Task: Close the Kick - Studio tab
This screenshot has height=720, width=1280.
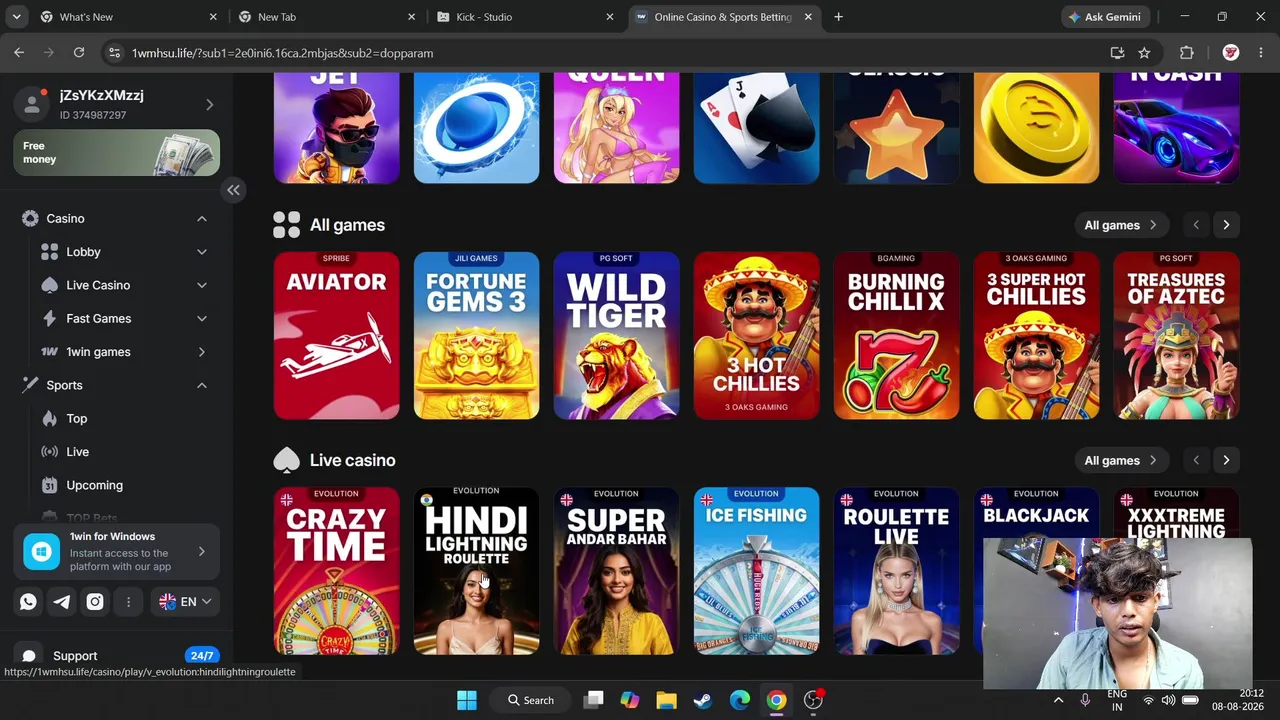Action: (610, 17)
